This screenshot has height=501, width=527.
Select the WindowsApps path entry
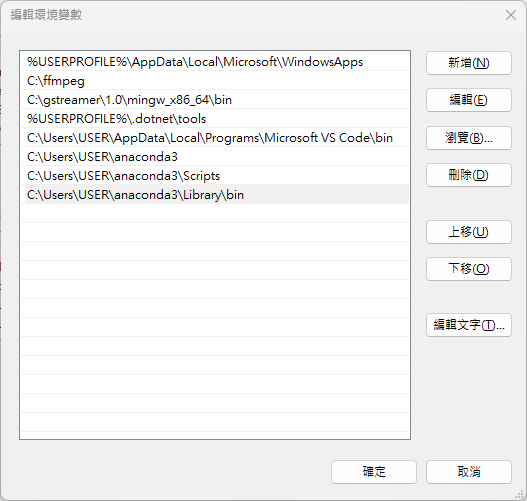pyautogui.click(x=215, y=62)
